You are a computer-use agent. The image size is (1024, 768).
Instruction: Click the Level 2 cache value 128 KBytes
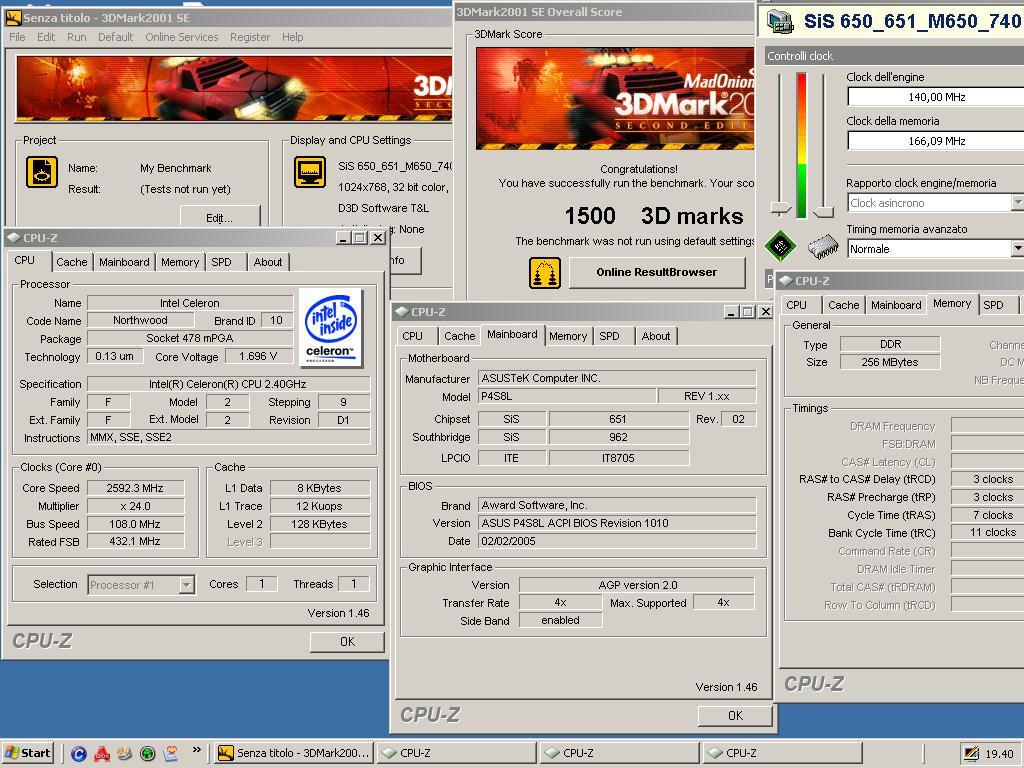point(320,524)
